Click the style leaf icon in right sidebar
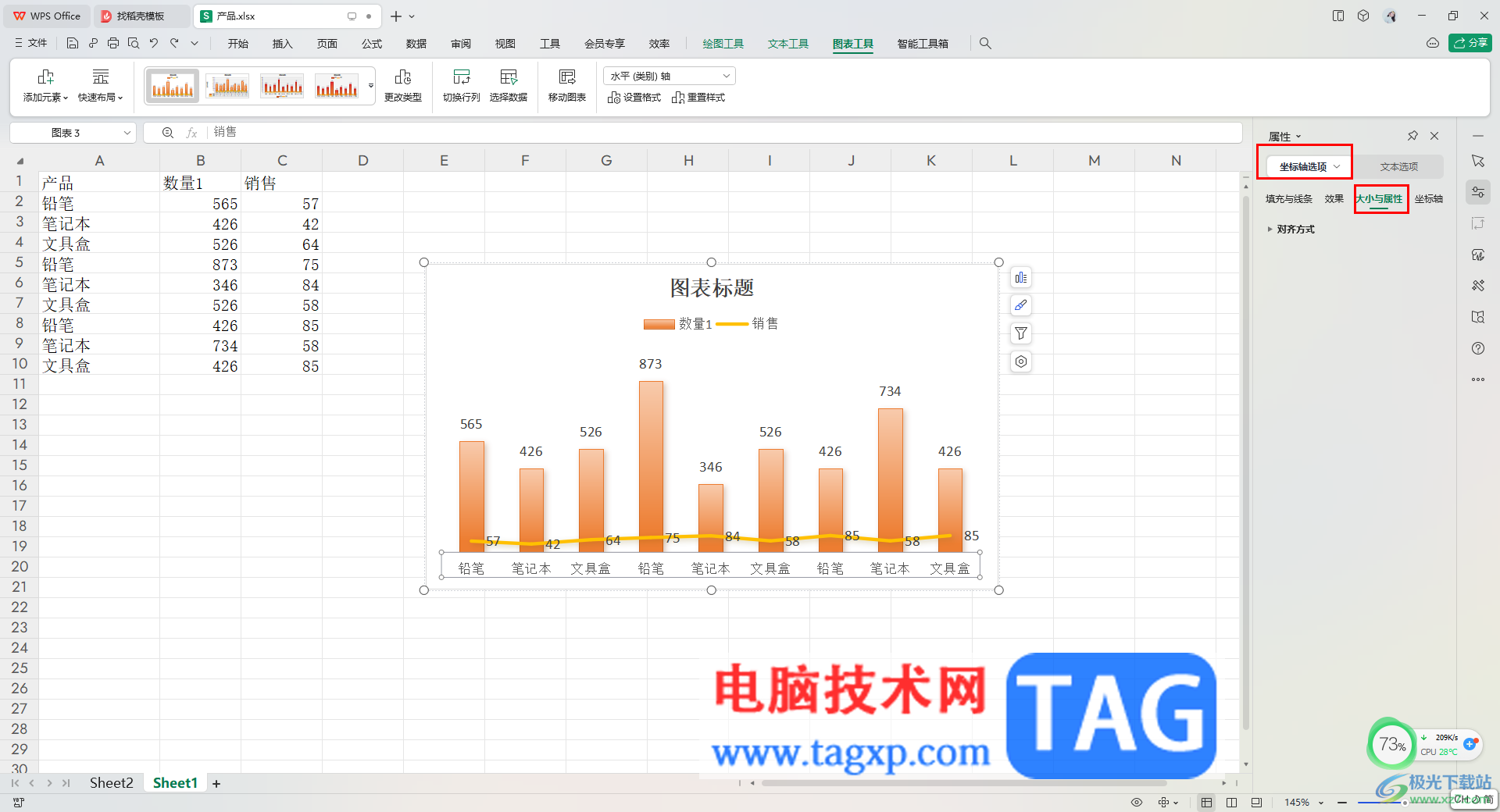The height and width of the screenshot is (812, 1500). click(1478, 255)
